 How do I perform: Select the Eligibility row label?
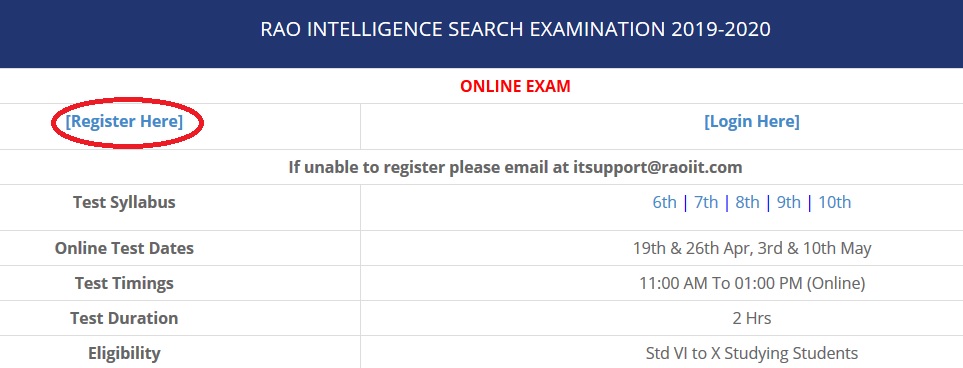[x=124, y=353]
